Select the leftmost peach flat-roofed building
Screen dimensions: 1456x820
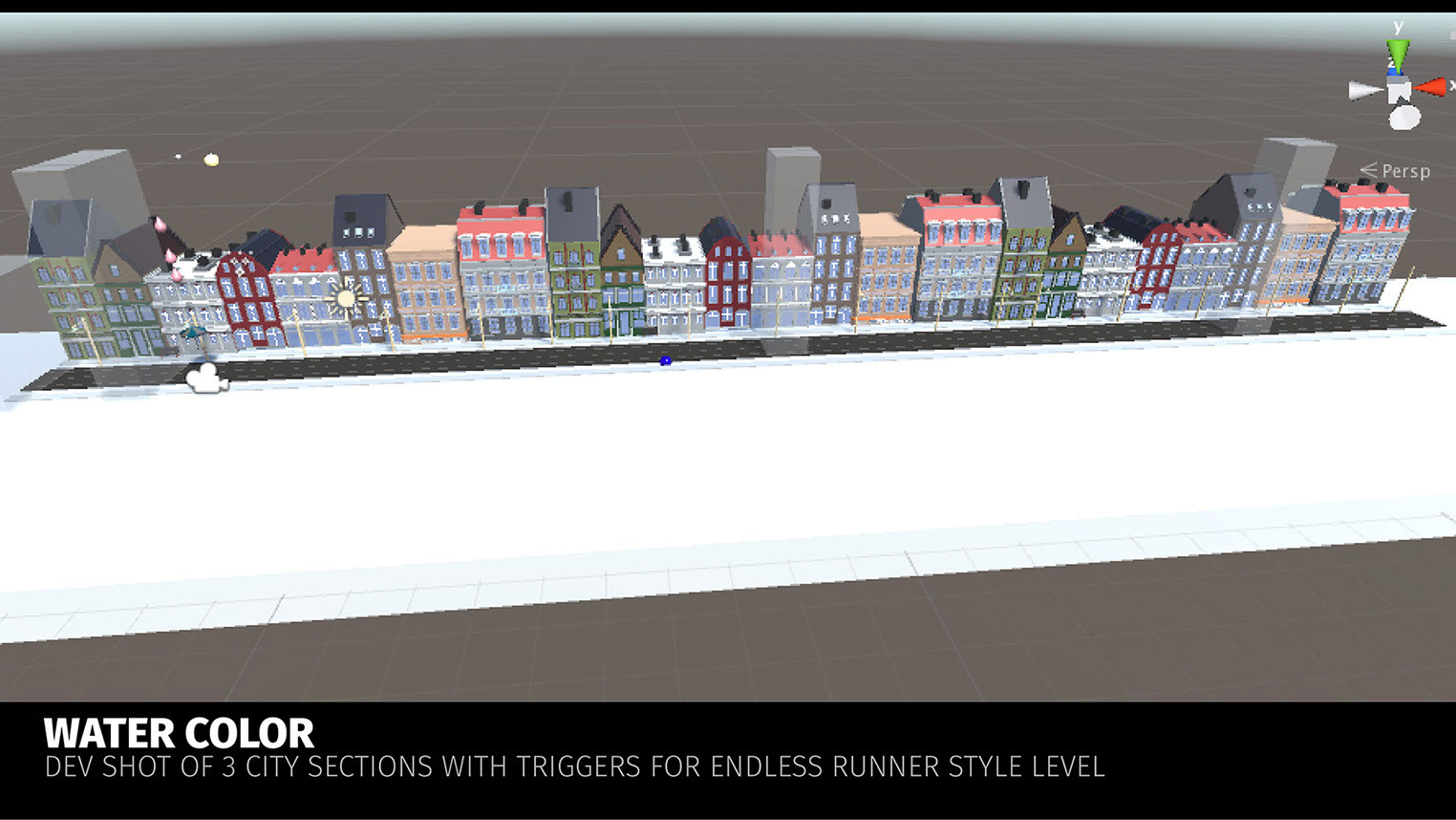click(x=425, y=282)
